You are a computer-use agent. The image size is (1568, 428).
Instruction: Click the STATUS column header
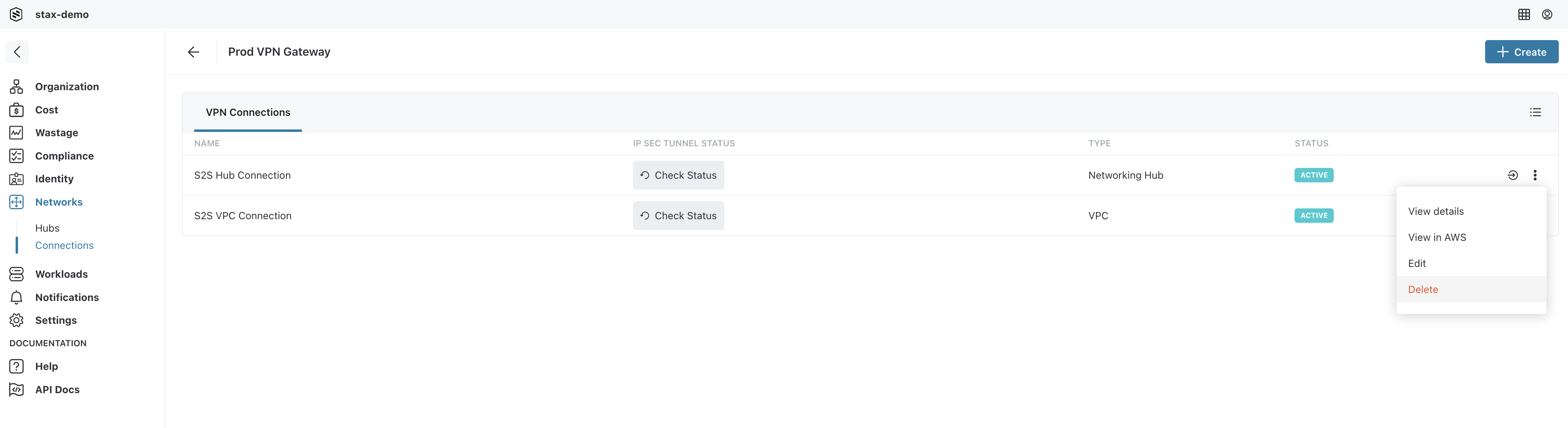(x=1311, y=144)
